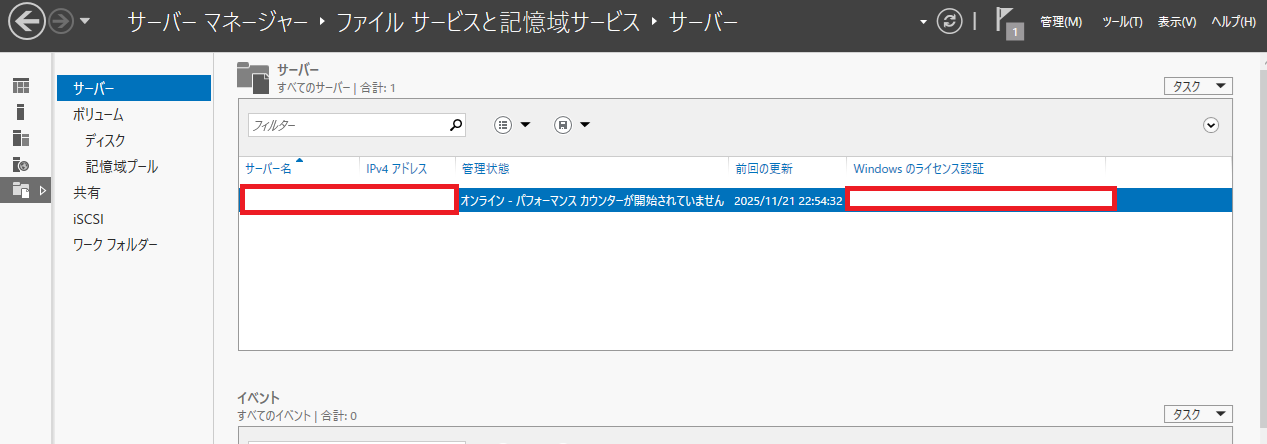Select ボリューム in the navigation pane
Image resolution: width=1267 pixels, height=444 pixels.
pos(98,115)
